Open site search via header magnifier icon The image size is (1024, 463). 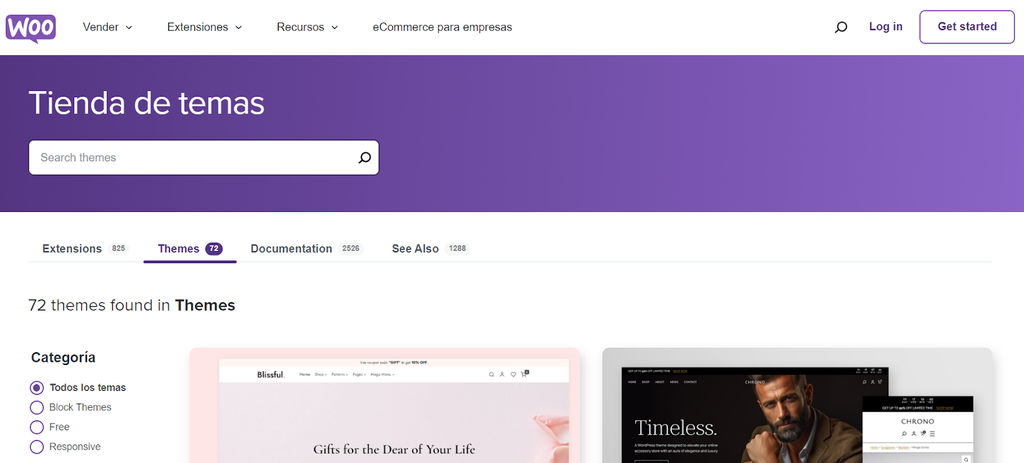click(x=841, y=27)
